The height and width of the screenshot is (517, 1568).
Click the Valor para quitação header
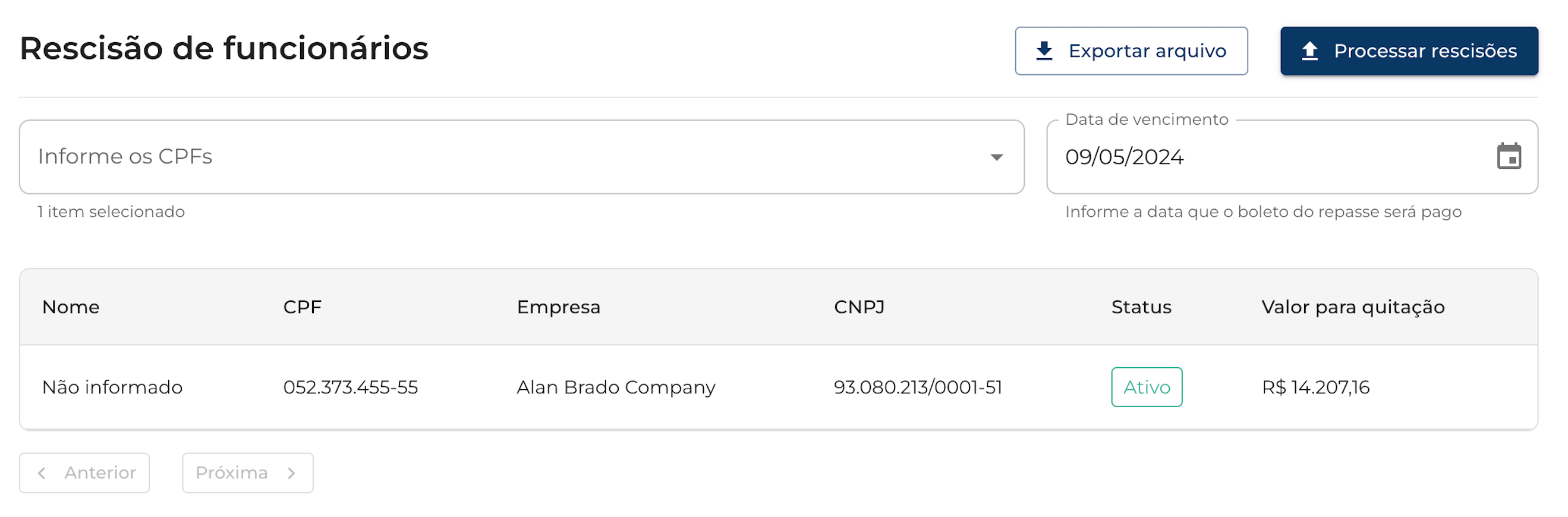pyautogui.click(x=1352, y=307)
